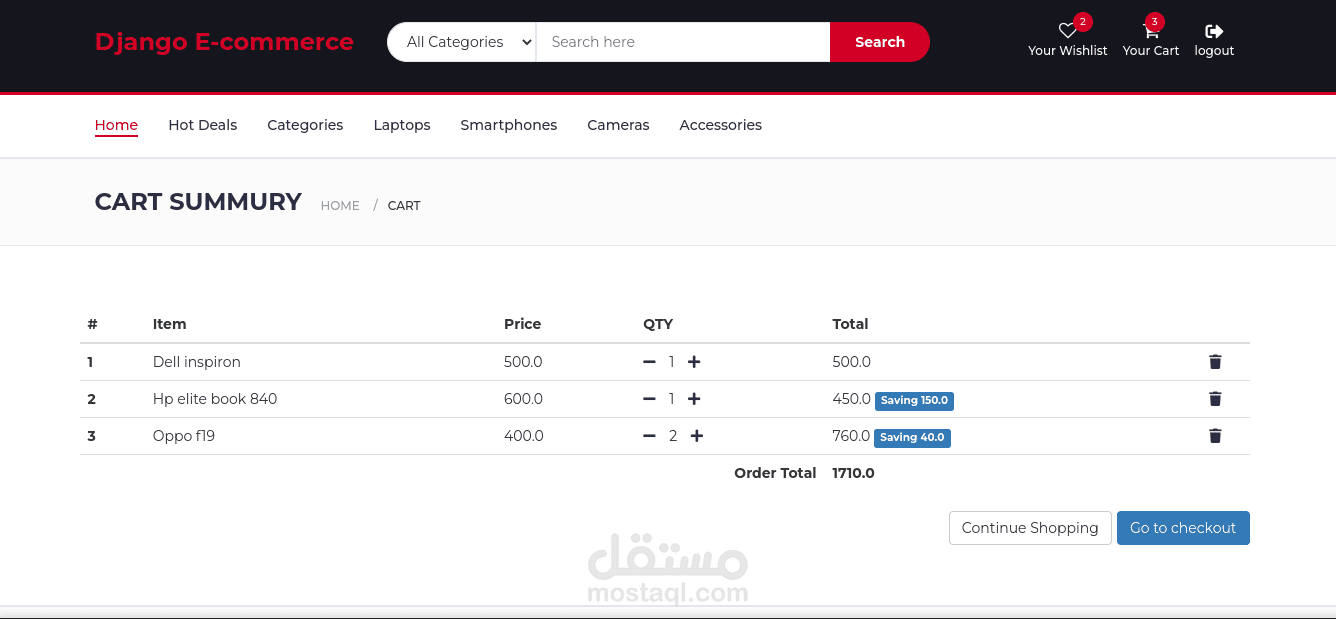
Task: Open the Accessories nav item
Action: (x=720, y=125)
